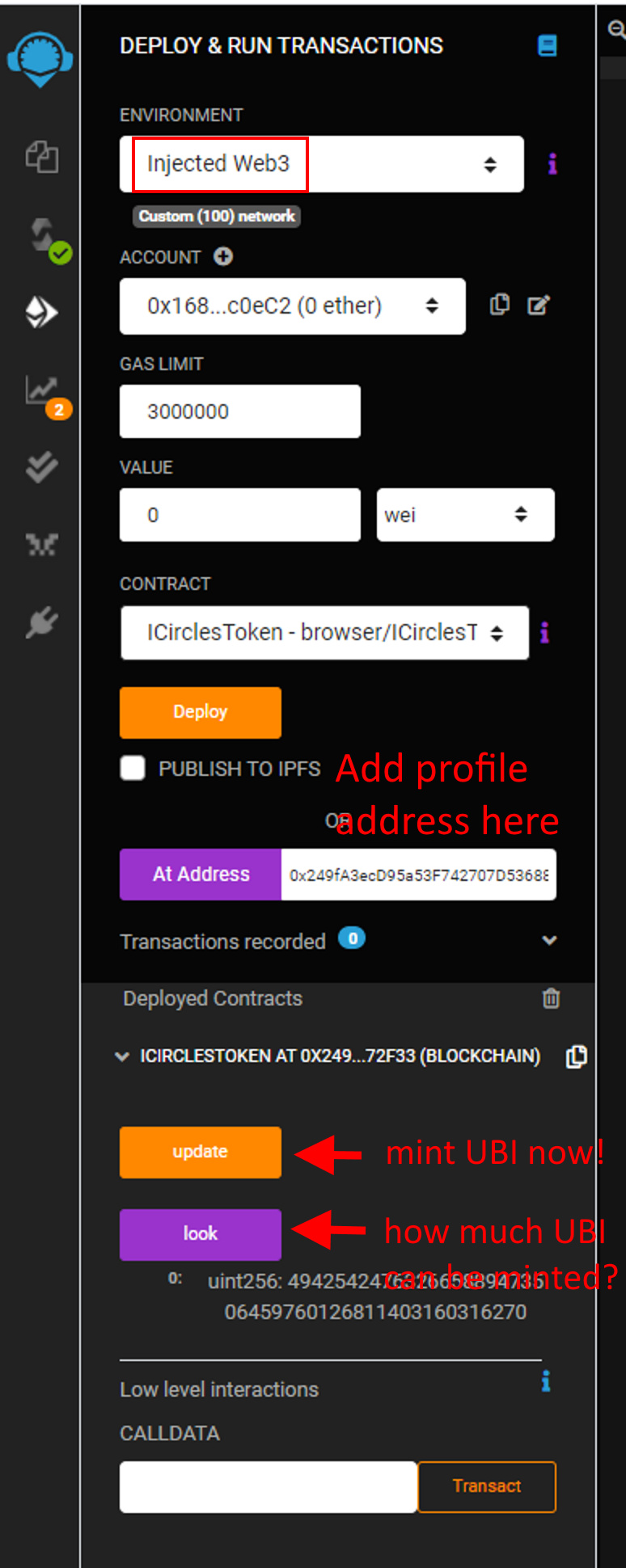Click the purple At Address button
The height and width of the screenshot is (1568, 626).
(x=201, y=874)
